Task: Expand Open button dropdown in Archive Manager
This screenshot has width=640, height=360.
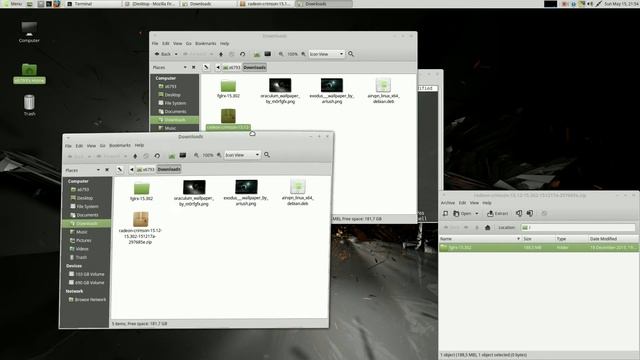Action: coord(476,213)
